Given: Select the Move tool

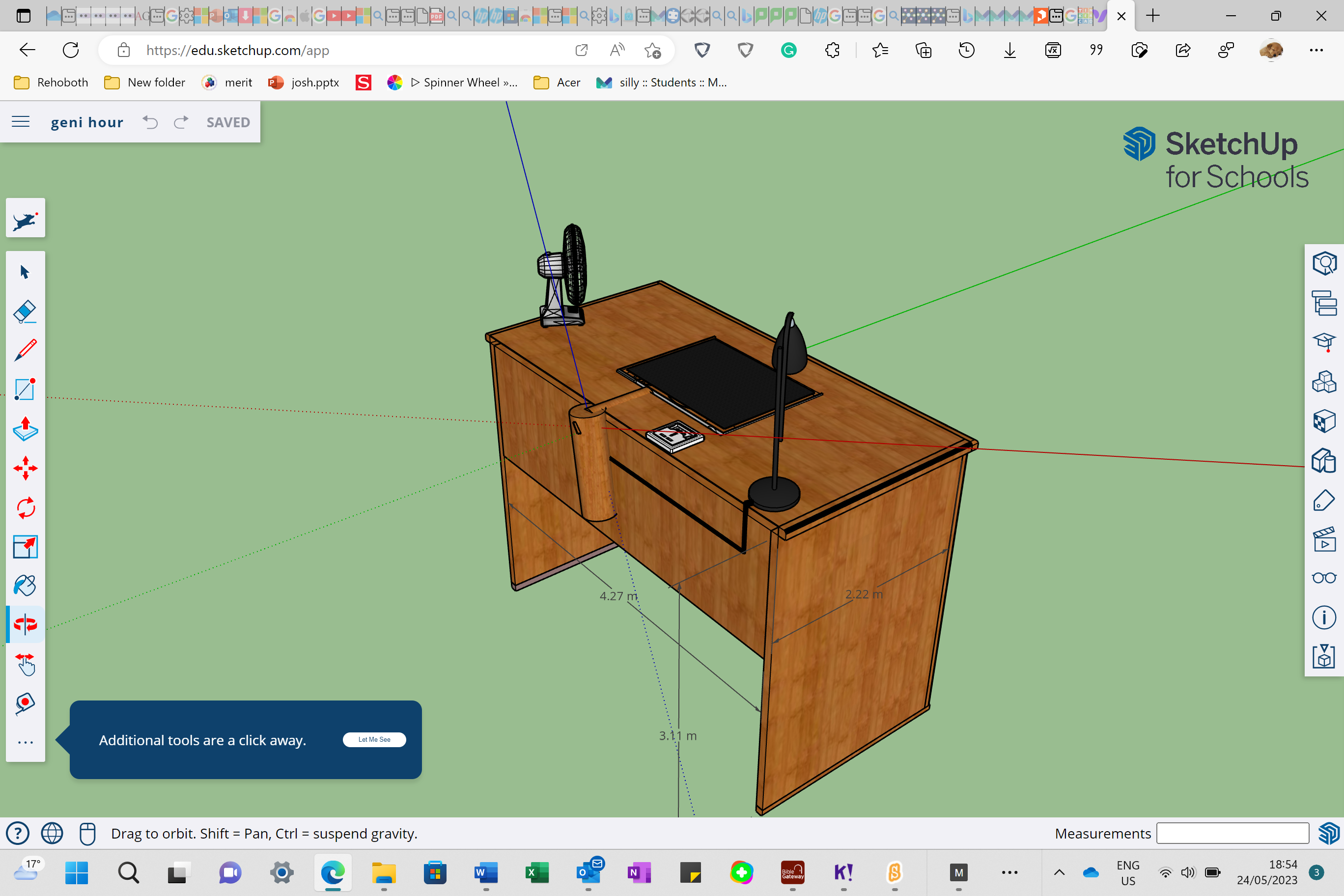Looking at the screenshot, I should tap(25, 468).
